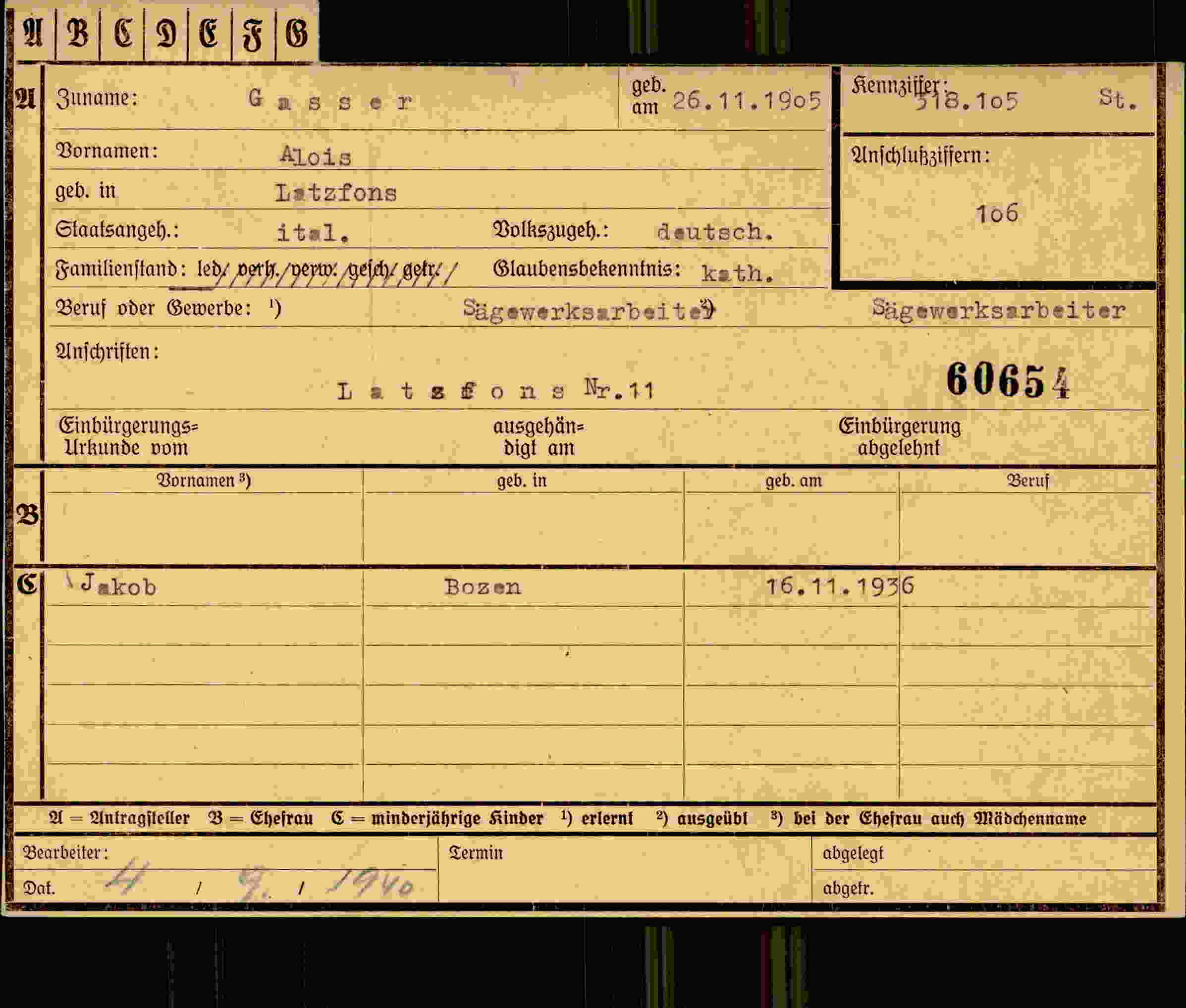Click the 'B = Ehefrau' legend
The height and width of the screenshot is (1008, 1186).
(x=261, y=818)
